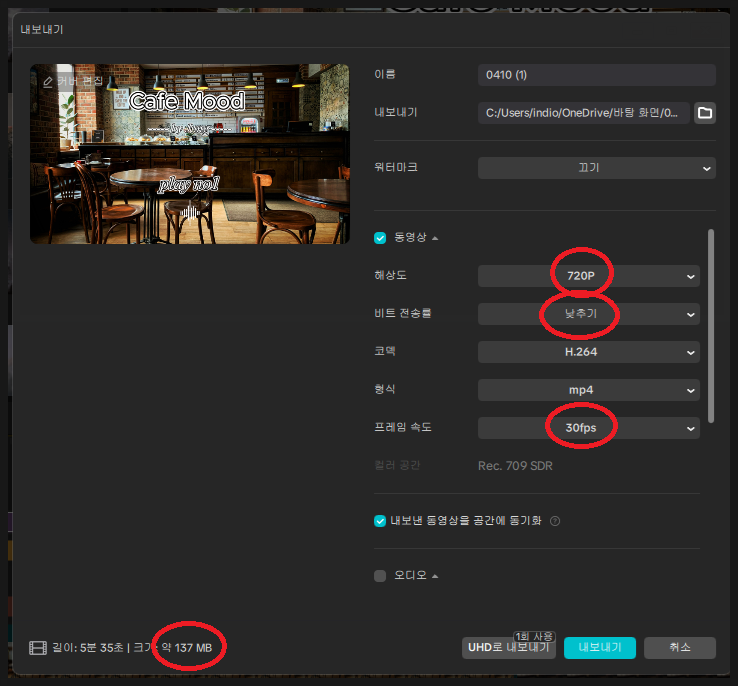Viewport: 738px width, 686px height.
Task: Click the Cafe Mood cover thumbnail
Action: pos(190,154)
